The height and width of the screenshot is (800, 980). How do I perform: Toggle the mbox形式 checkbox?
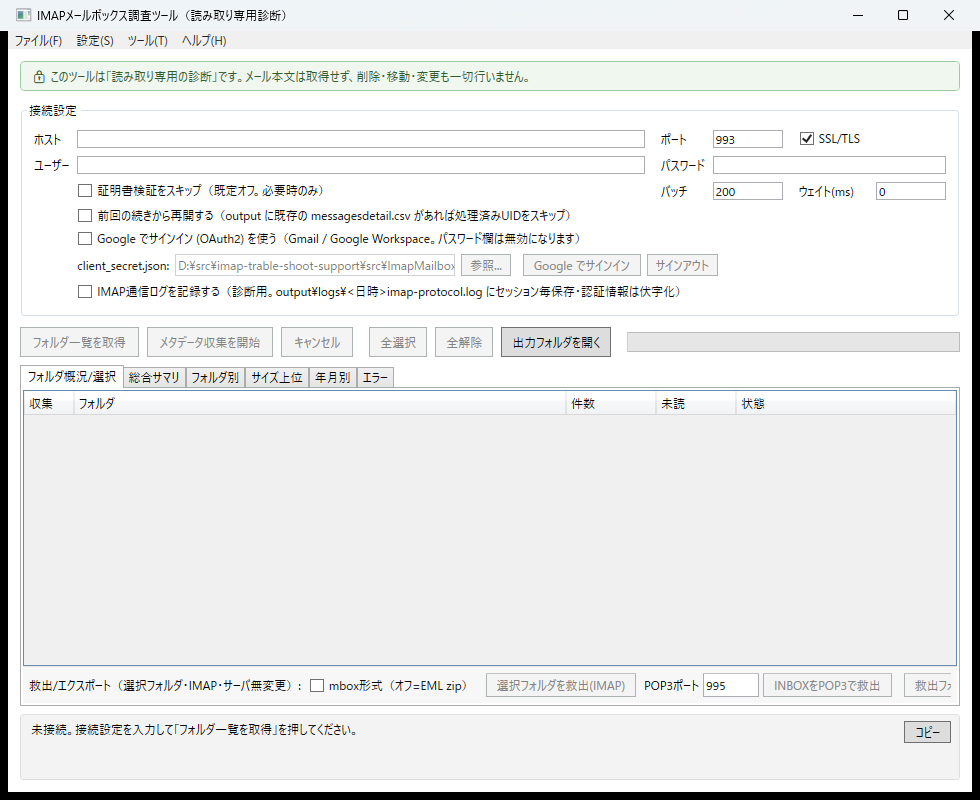point(317,686)
